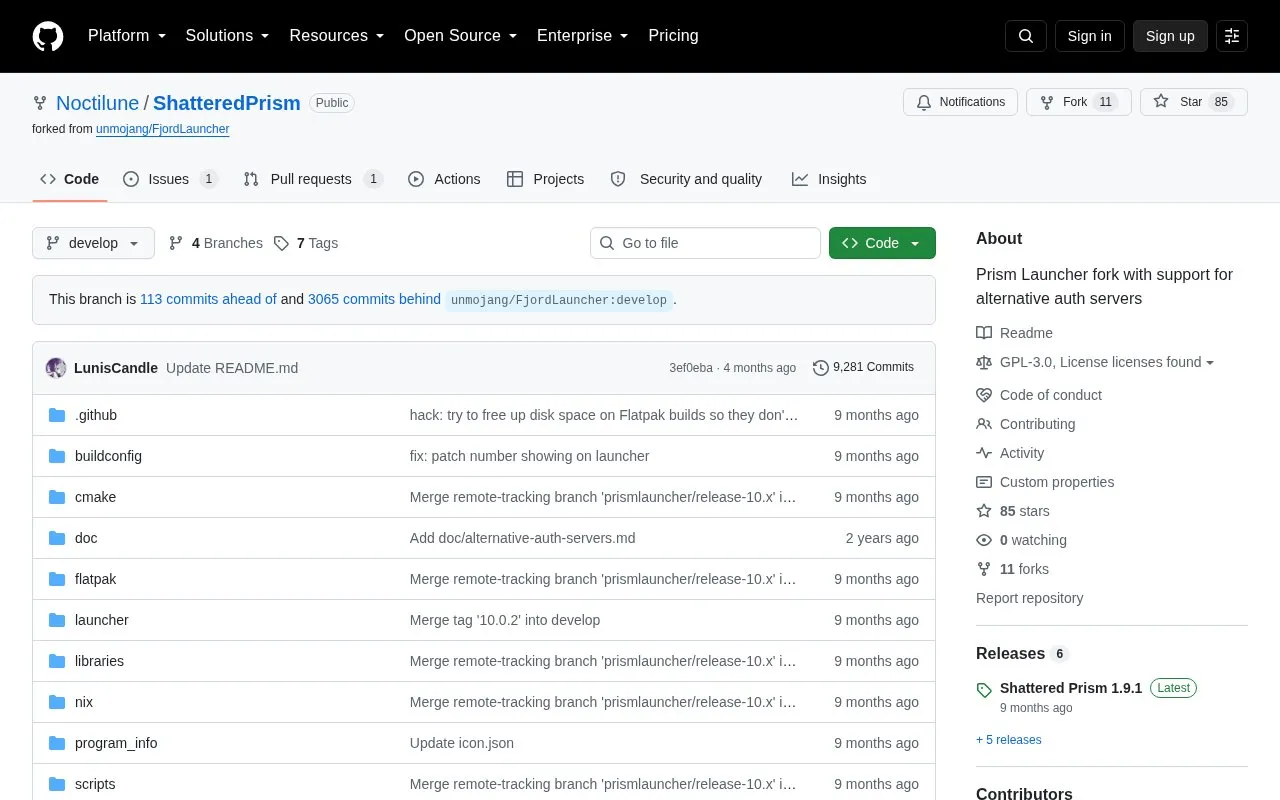This screenshot has height=800, width=1280.
Task: Click the star icon beside 85 stars
Action: pyautogui.click(x=984, y=511)
